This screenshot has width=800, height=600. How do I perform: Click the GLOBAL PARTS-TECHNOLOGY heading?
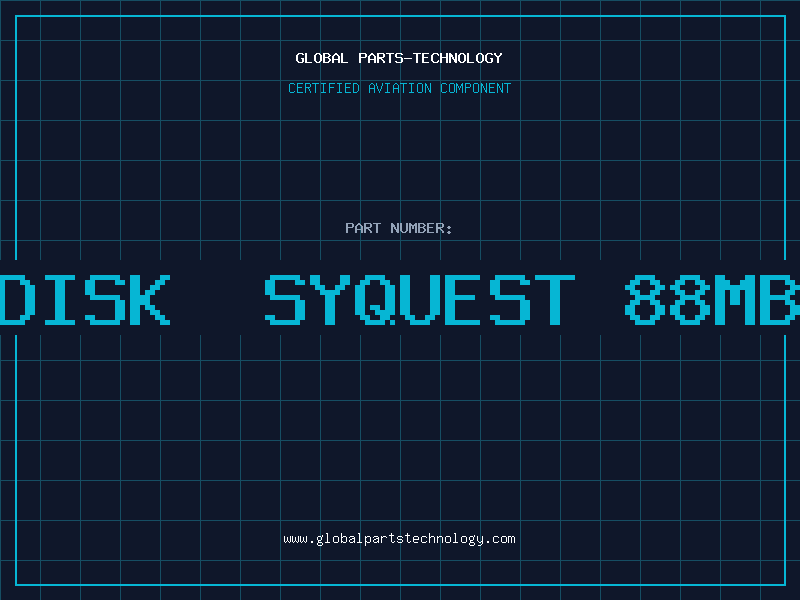tap(399, 58)
